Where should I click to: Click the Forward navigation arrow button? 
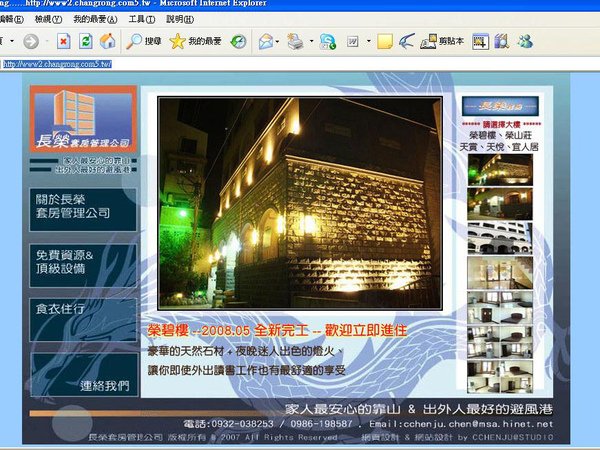pos(31,41)
